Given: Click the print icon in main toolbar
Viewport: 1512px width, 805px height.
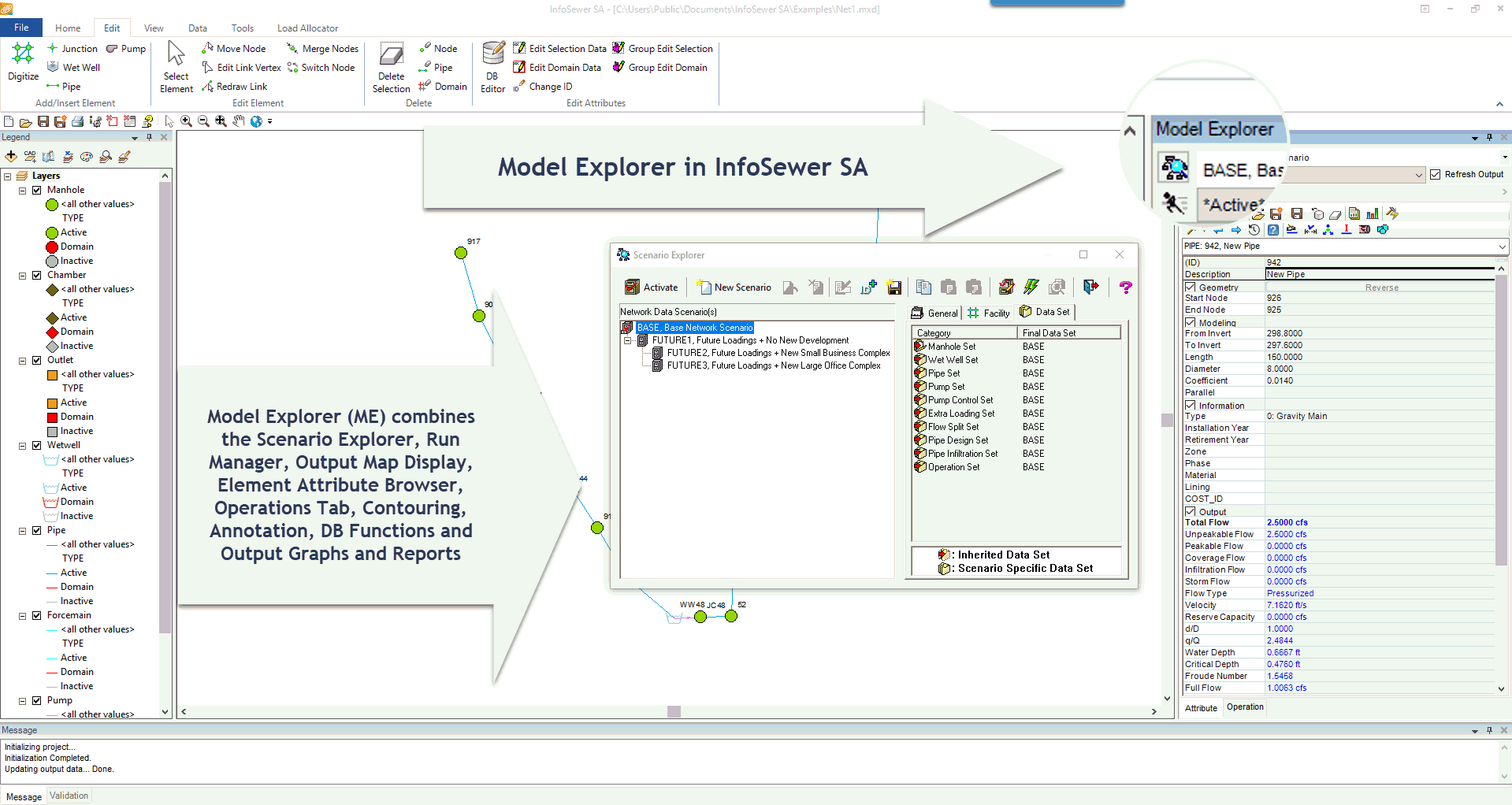Looking at the screenshot, I should coord(78,121).
